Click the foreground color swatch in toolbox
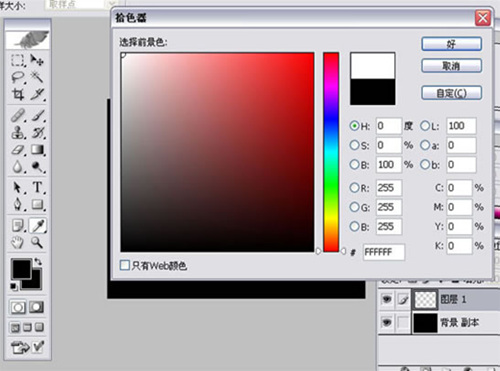This screenshot has width=500, height=371. 21,268
